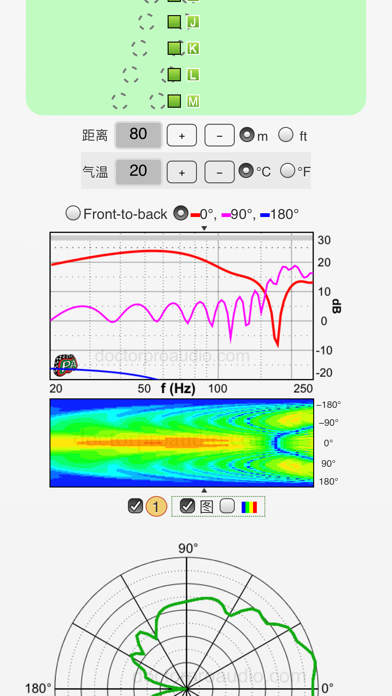Select feet (ft) as distance unit

285,134
